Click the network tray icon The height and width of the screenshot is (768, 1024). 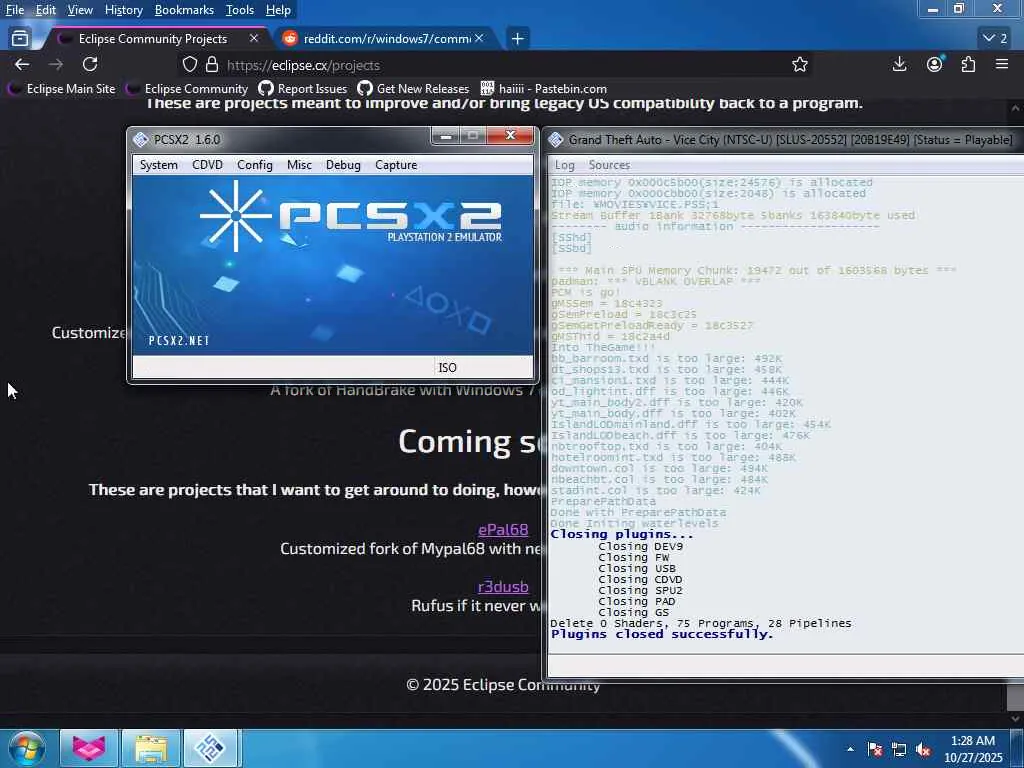(899, 750)
